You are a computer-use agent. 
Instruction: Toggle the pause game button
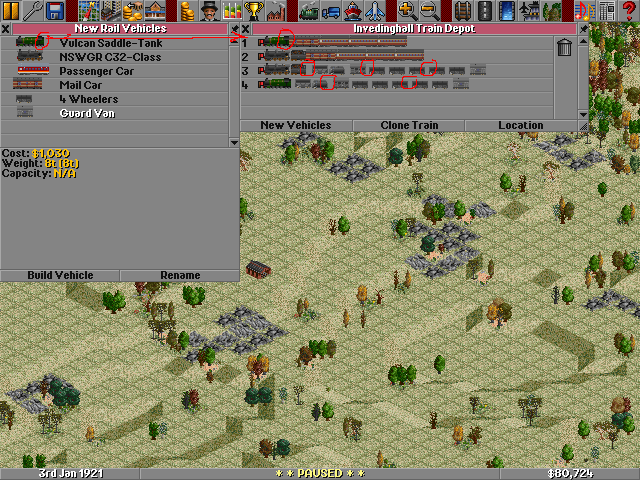click(11, 11)
